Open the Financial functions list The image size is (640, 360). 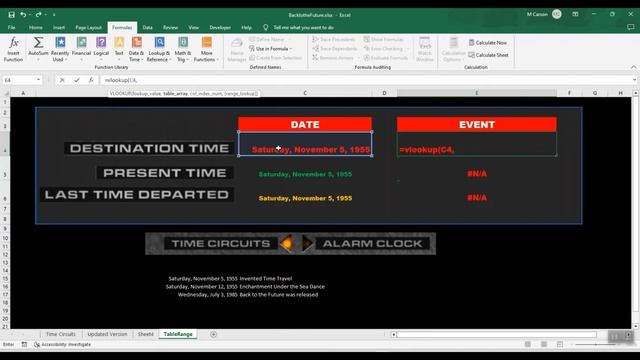(x=81, y=49)
